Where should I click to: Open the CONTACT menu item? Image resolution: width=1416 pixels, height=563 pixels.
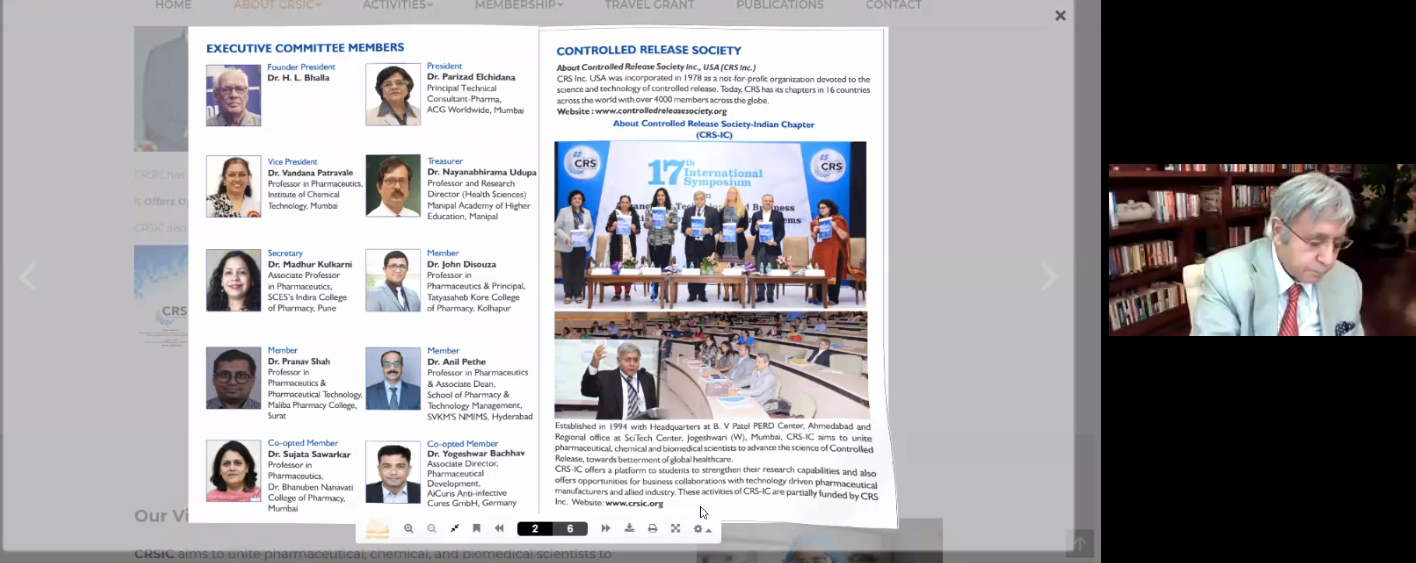(x=893, y=5)
